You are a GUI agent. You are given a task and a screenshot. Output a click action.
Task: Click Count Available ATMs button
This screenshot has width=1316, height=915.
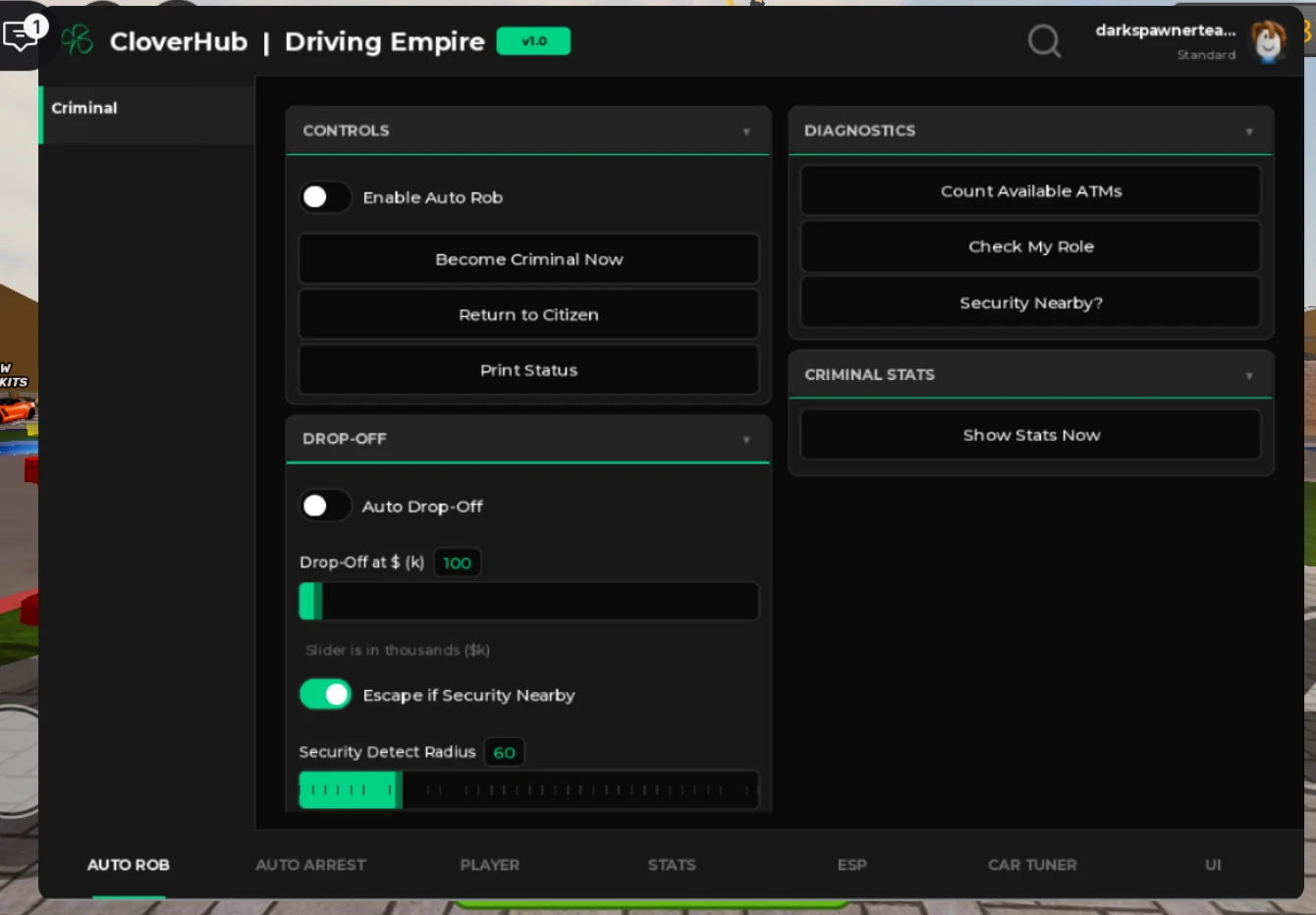tap(1030, 190)
